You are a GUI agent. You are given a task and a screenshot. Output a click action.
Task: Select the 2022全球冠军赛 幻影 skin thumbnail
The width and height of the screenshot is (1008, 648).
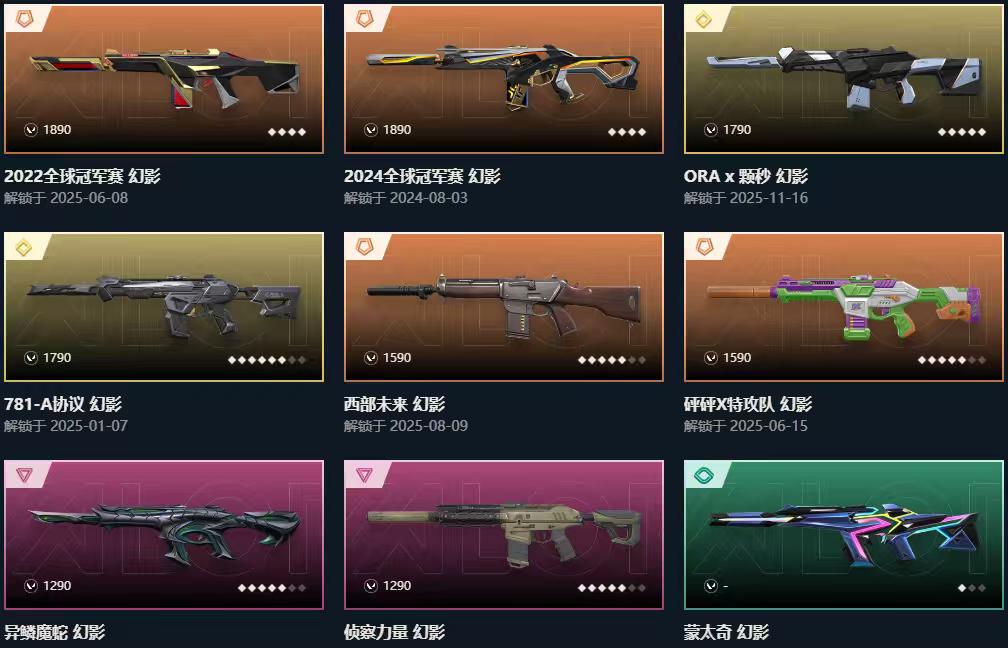[164, 79]
